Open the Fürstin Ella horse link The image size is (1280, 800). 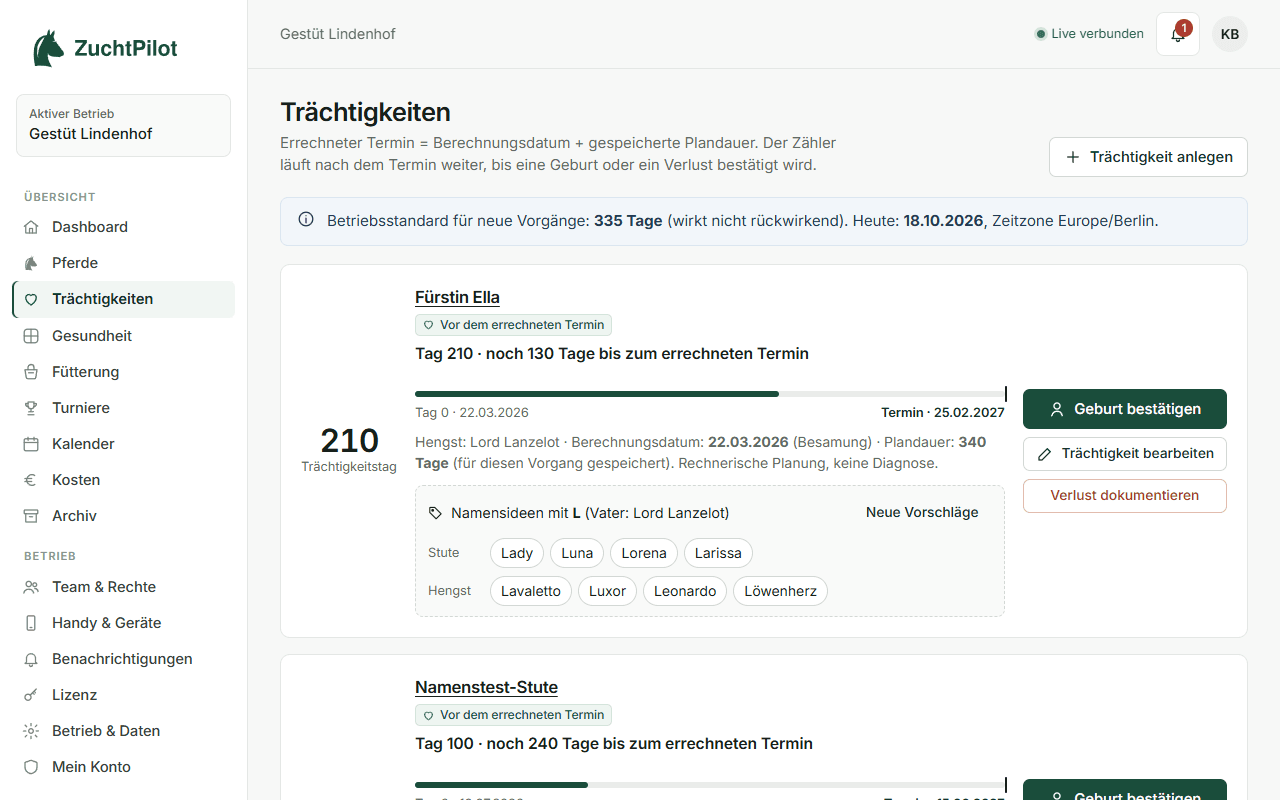point(457,297)
